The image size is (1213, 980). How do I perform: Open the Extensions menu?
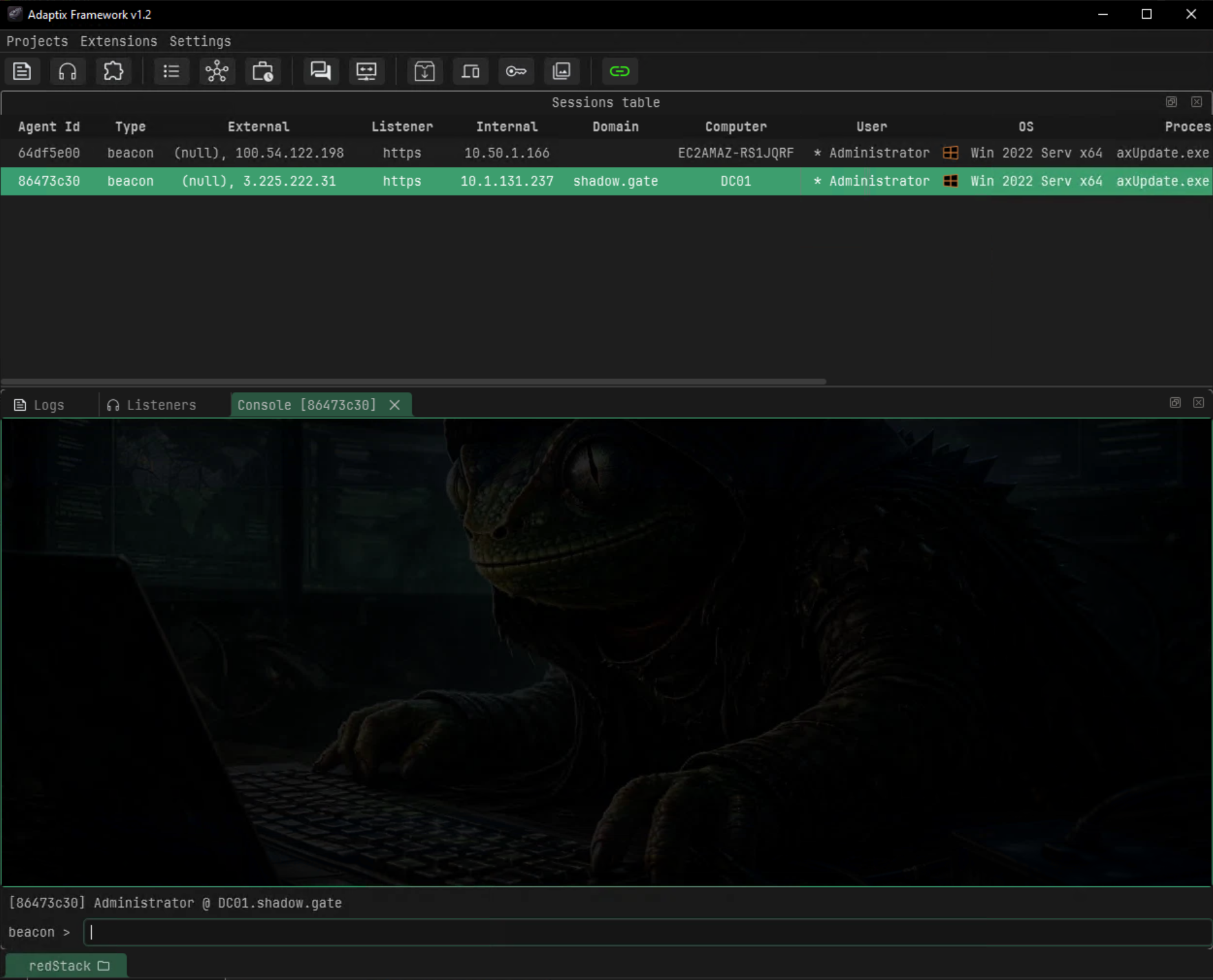pos(118,41)
